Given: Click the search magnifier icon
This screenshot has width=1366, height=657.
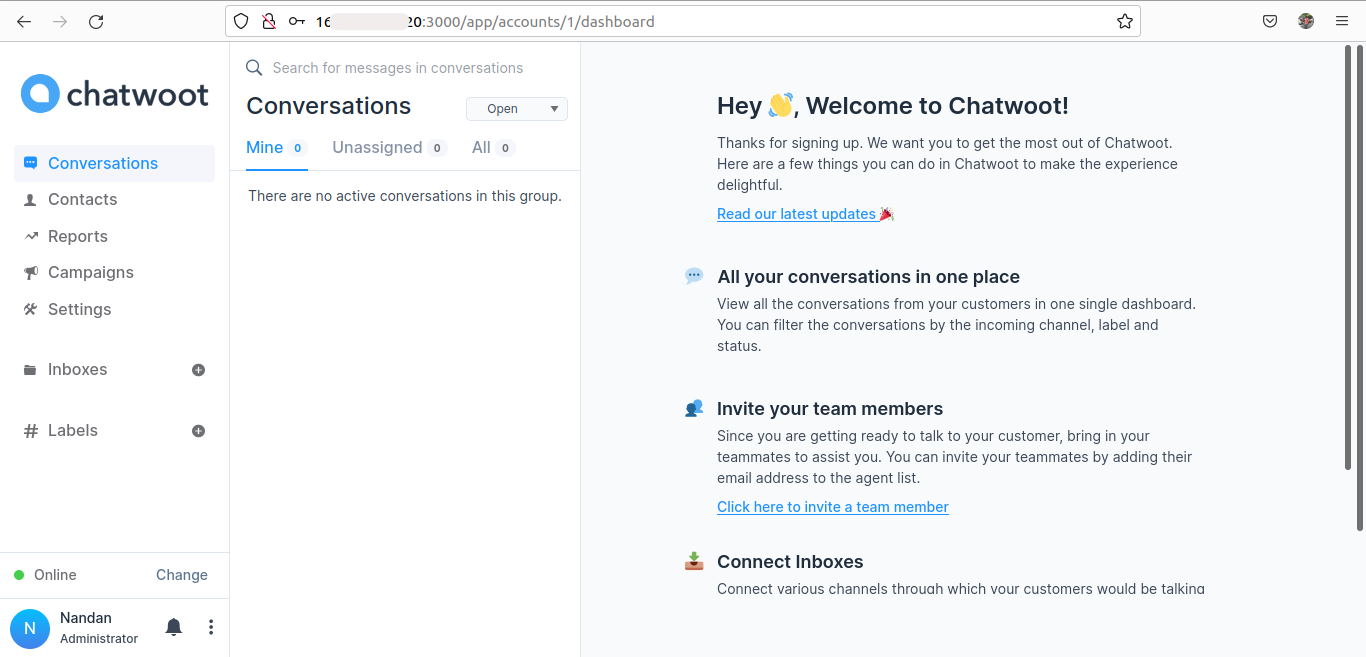Looking at the screenshot, I should point(254,67).
